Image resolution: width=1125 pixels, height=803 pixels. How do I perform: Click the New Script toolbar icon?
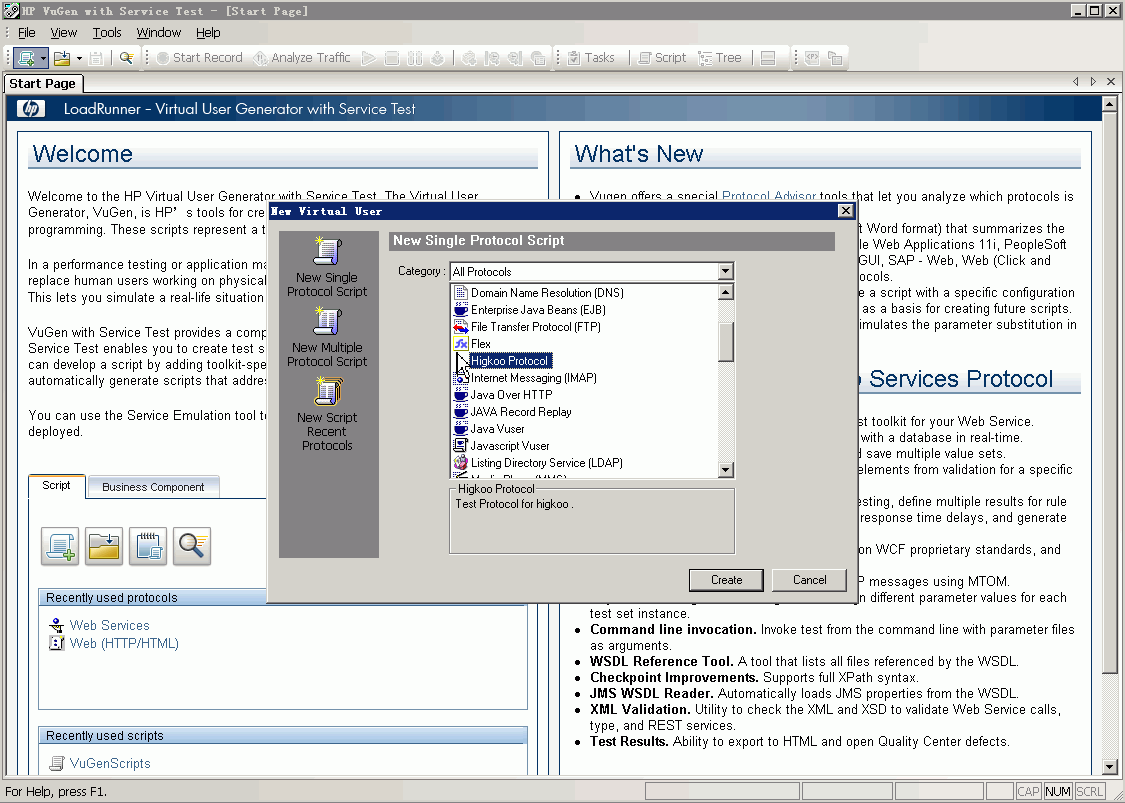pyautogui.click(x=27, y=58)
